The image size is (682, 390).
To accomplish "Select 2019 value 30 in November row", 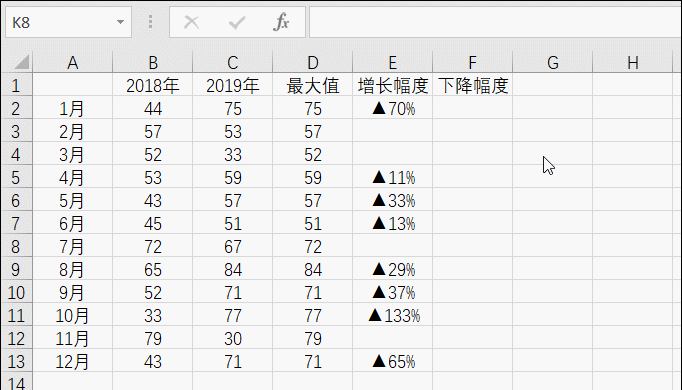I will coord(233,338).
